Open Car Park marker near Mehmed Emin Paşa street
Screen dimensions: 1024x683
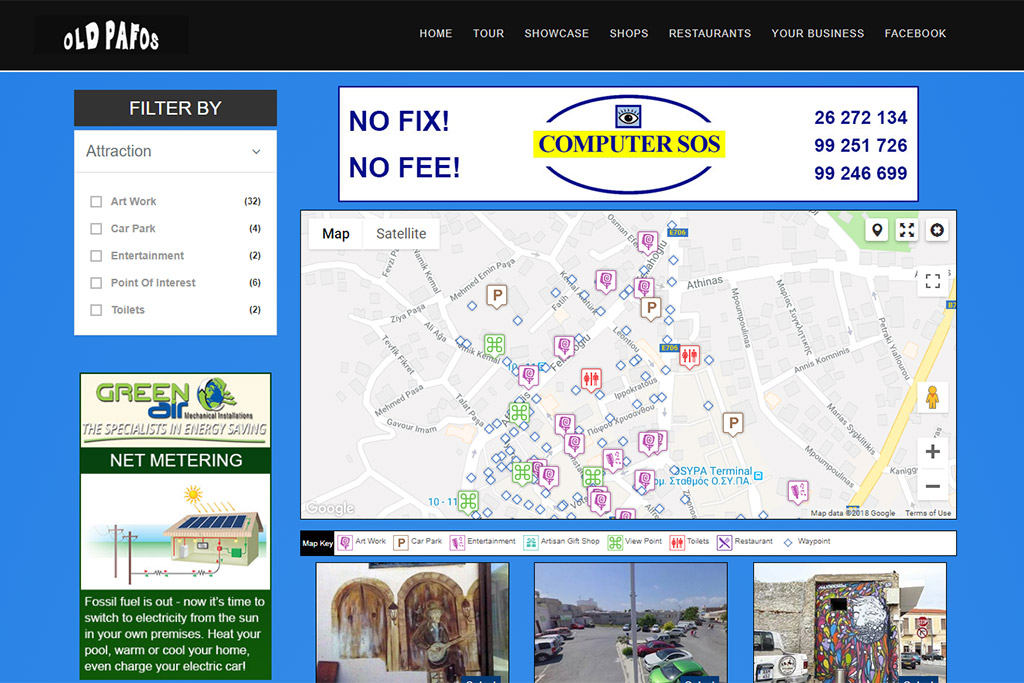coord(498,296)
